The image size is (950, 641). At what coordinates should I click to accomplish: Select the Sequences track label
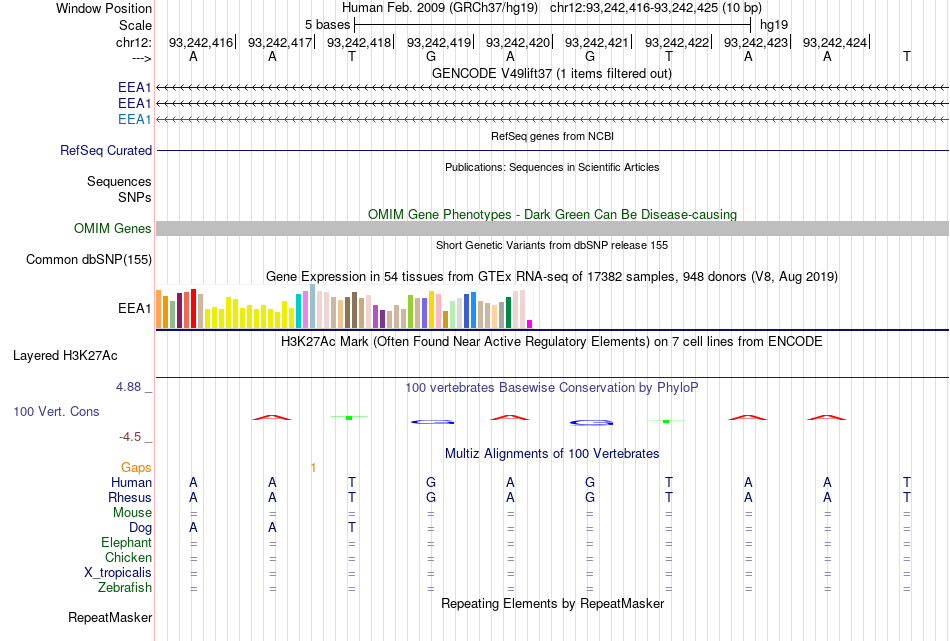[x=119, y=181]
